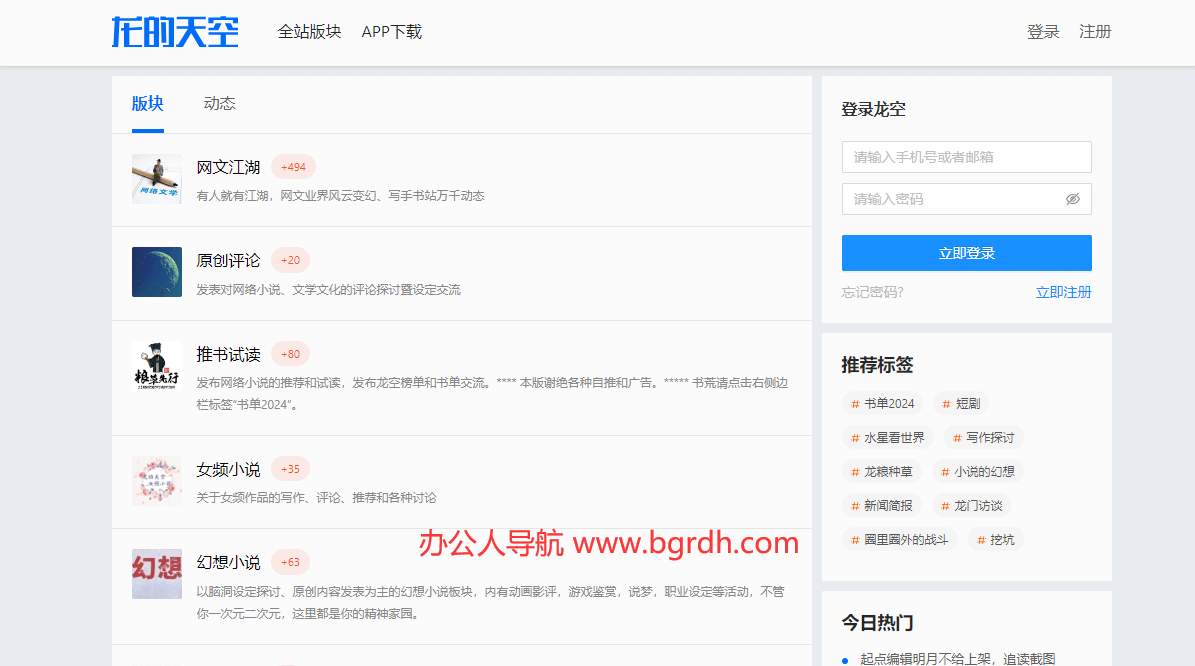The width and height of the screenshot is (1195, 666).
Task: Focus the phone or email input field
Action: (966, 157)
